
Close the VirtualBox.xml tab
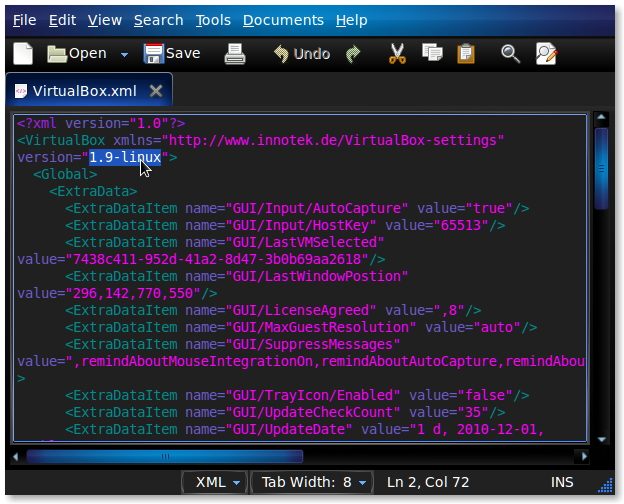[156, 91]
